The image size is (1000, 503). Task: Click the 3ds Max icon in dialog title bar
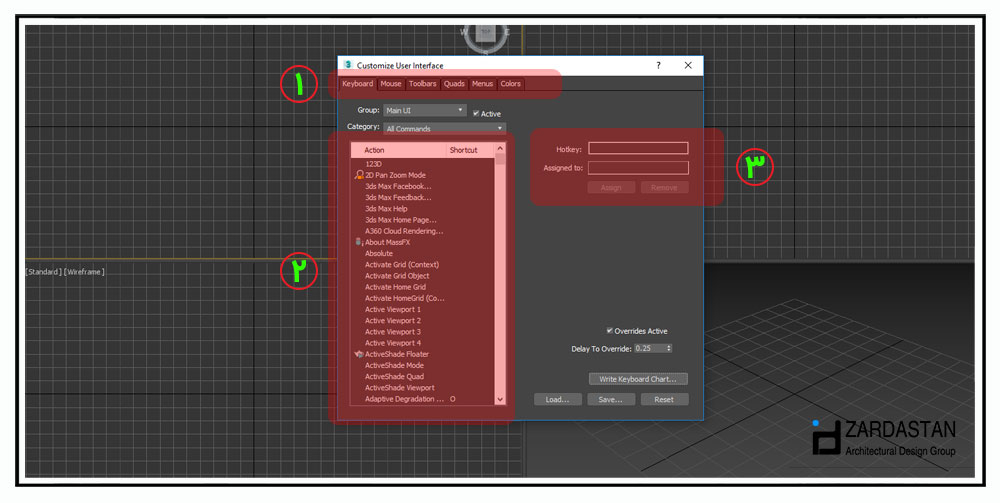(x=347, y=65)
